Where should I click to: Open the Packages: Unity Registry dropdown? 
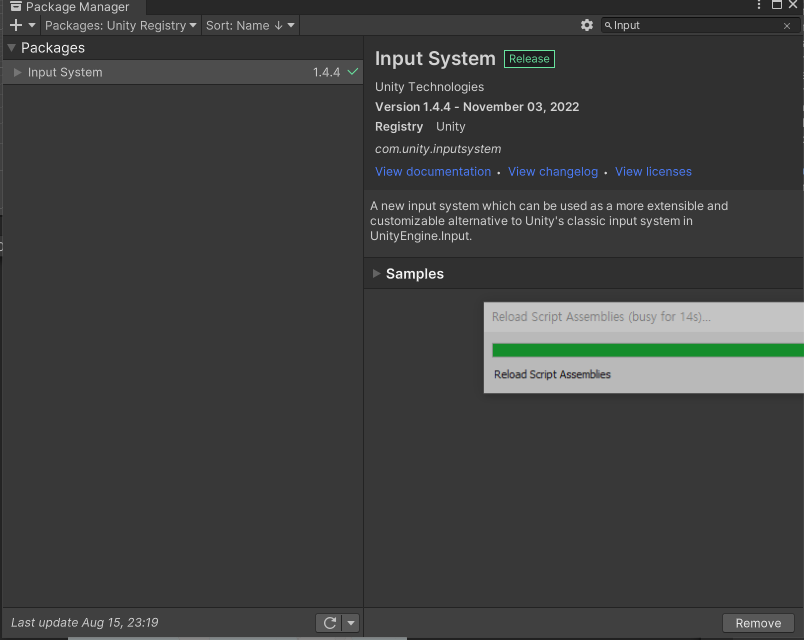click(x=120, y=25)
